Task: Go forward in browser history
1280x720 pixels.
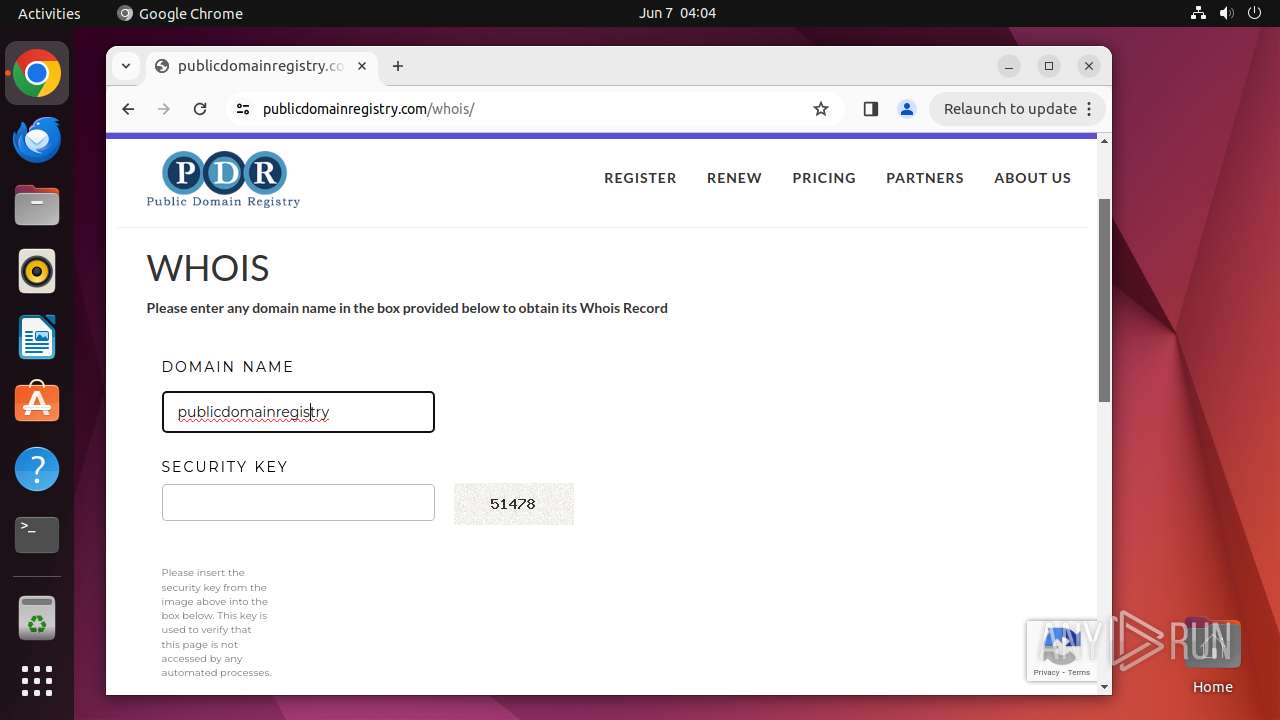Action: click(x=164, y=109)
